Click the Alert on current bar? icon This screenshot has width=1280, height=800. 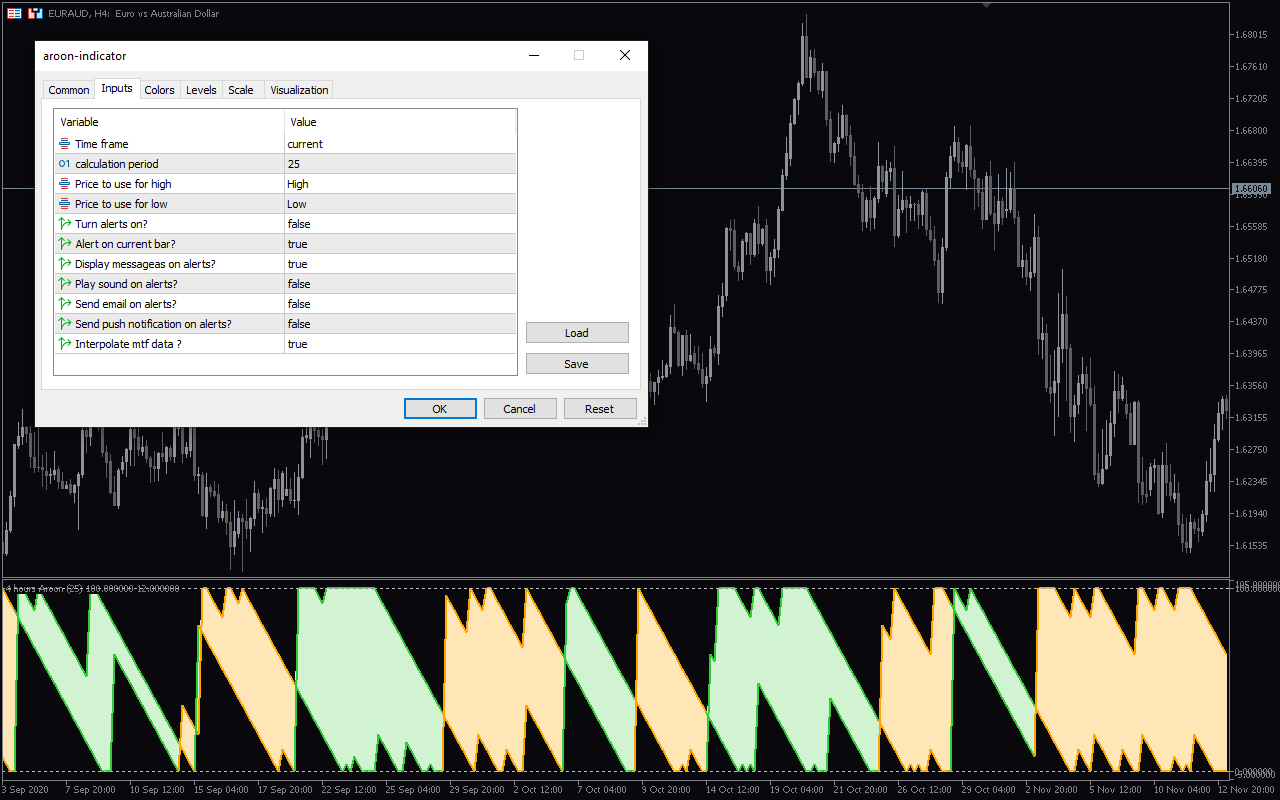click(x=65, y=244)
